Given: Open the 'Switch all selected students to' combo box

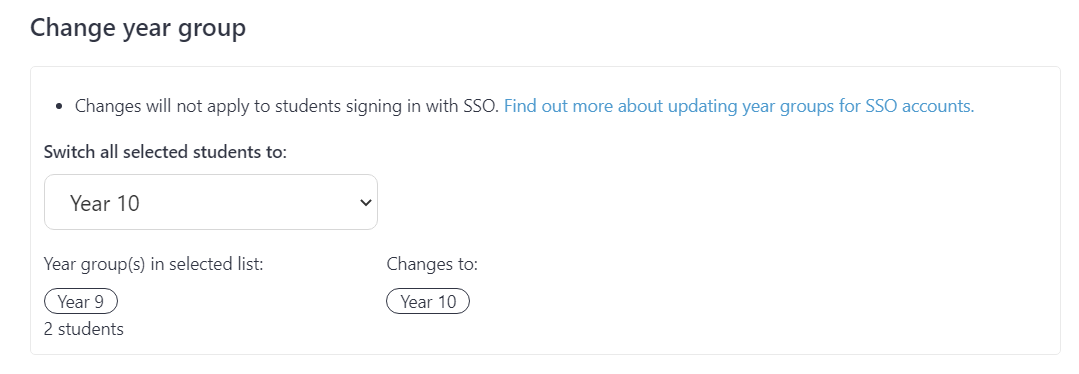Looking at the screenshot, I should (211, 202).
